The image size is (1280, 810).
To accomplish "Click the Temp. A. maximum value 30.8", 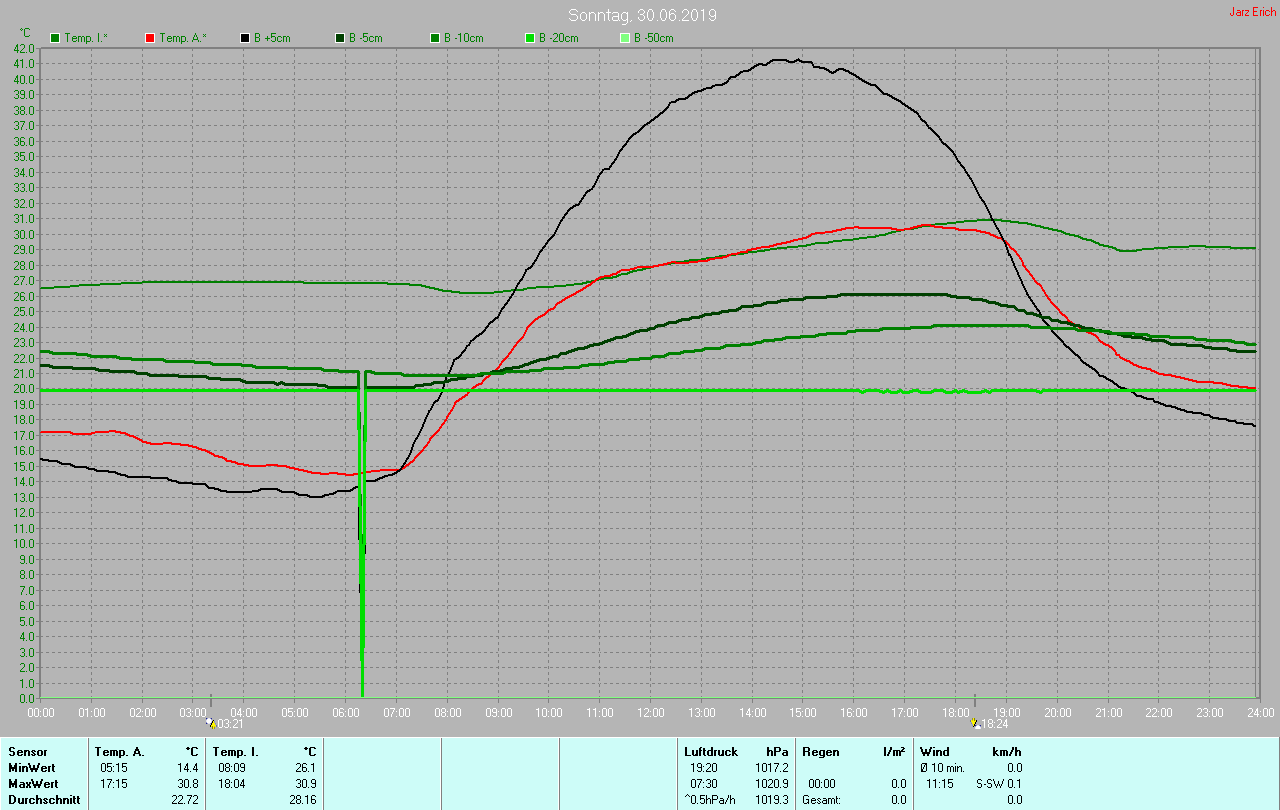I will tap(187, 783).
